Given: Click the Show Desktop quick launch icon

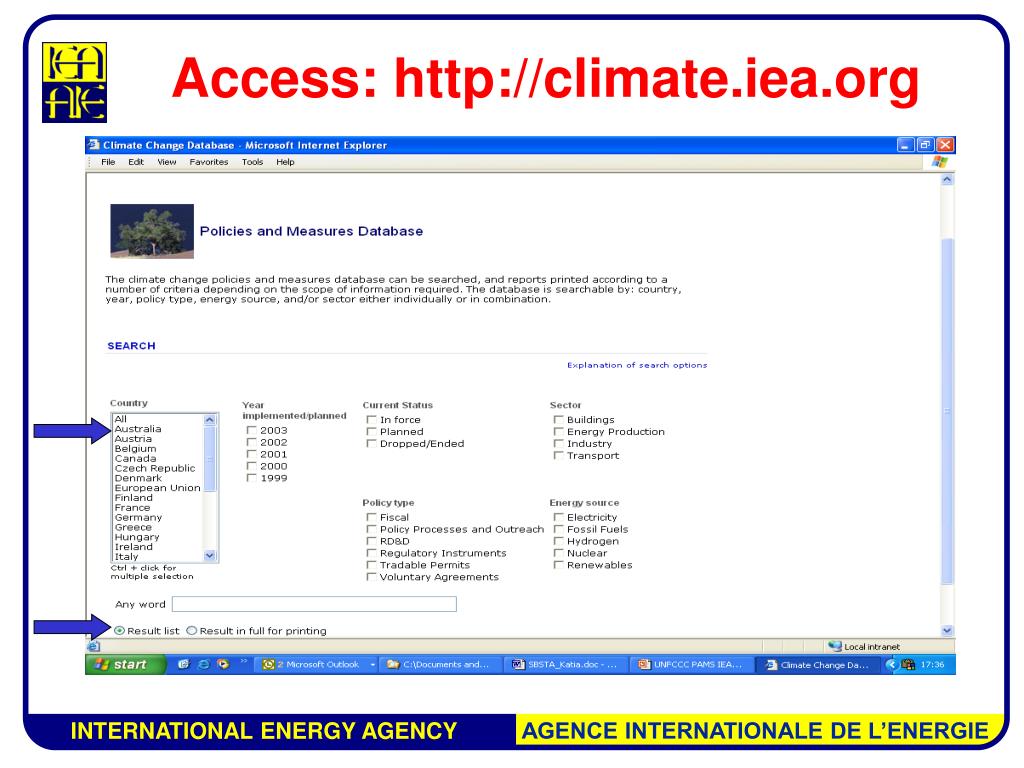Looking at the screenshot, I should point(184,664).
